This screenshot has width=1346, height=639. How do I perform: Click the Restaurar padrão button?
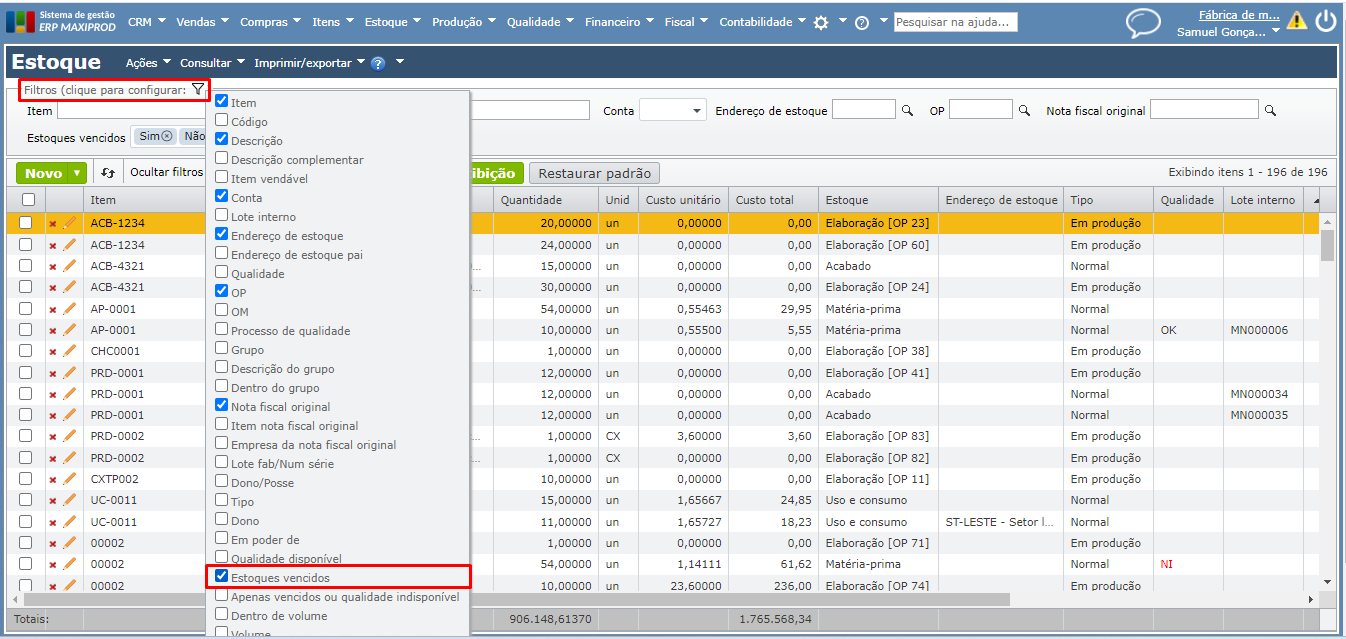pos(594,173)
